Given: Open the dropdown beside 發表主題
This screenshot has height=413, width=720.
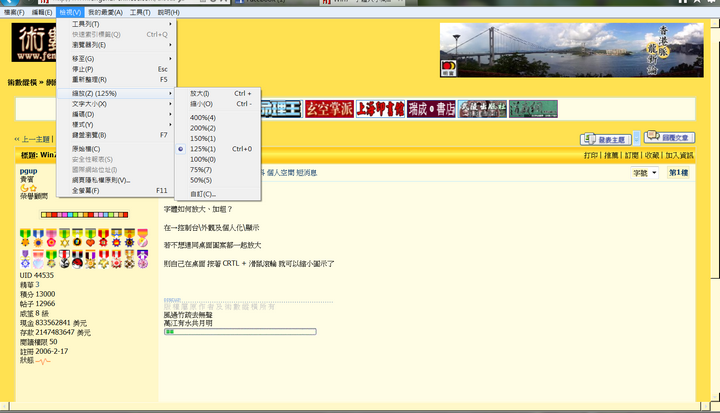Looking at the screenshot, I should point(636,138).
